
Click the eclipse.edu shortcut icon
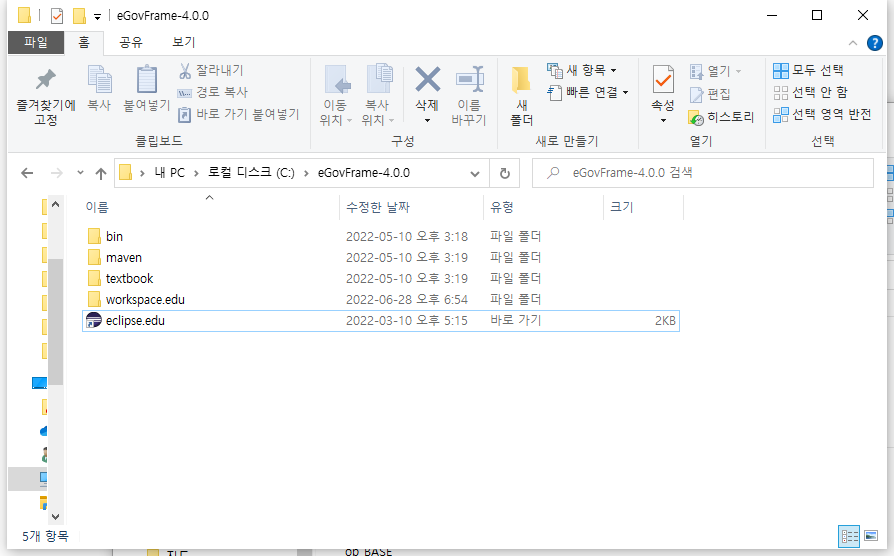coord(94,320)
